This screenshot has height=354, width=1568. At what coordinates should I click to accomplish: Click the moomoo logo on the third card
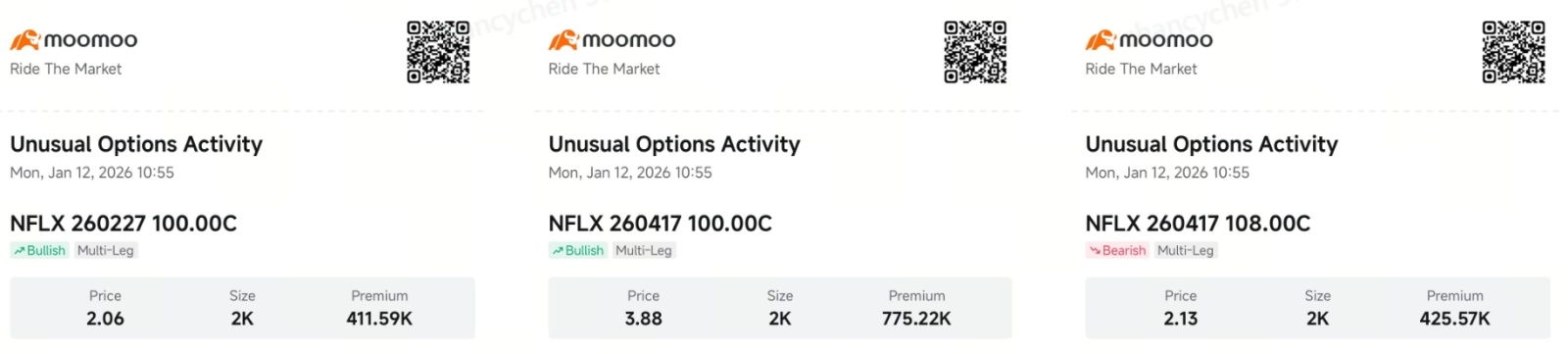1149,40
